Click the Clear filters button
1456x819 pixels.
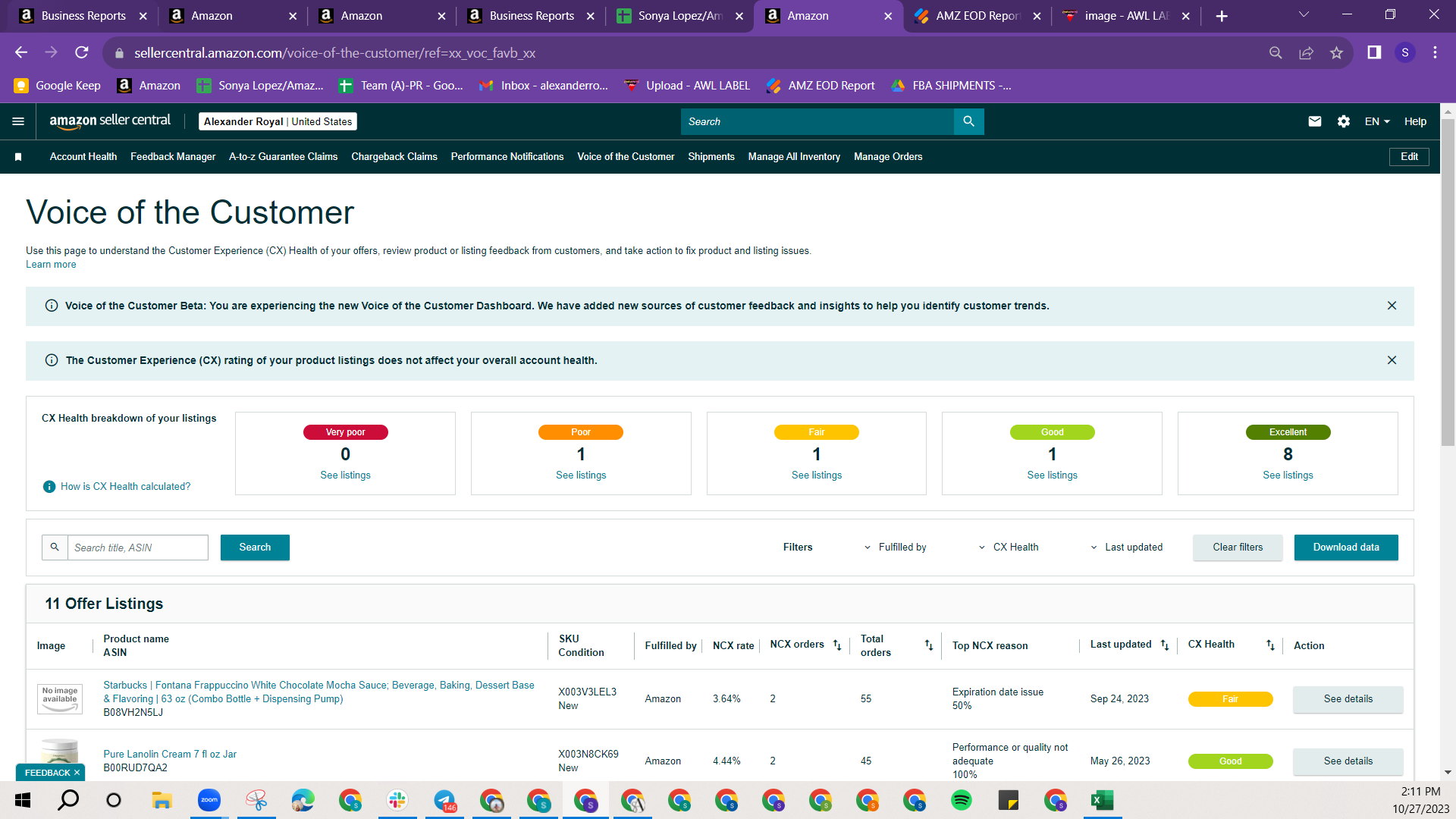pyautogui.click(x=1238, y=548)
